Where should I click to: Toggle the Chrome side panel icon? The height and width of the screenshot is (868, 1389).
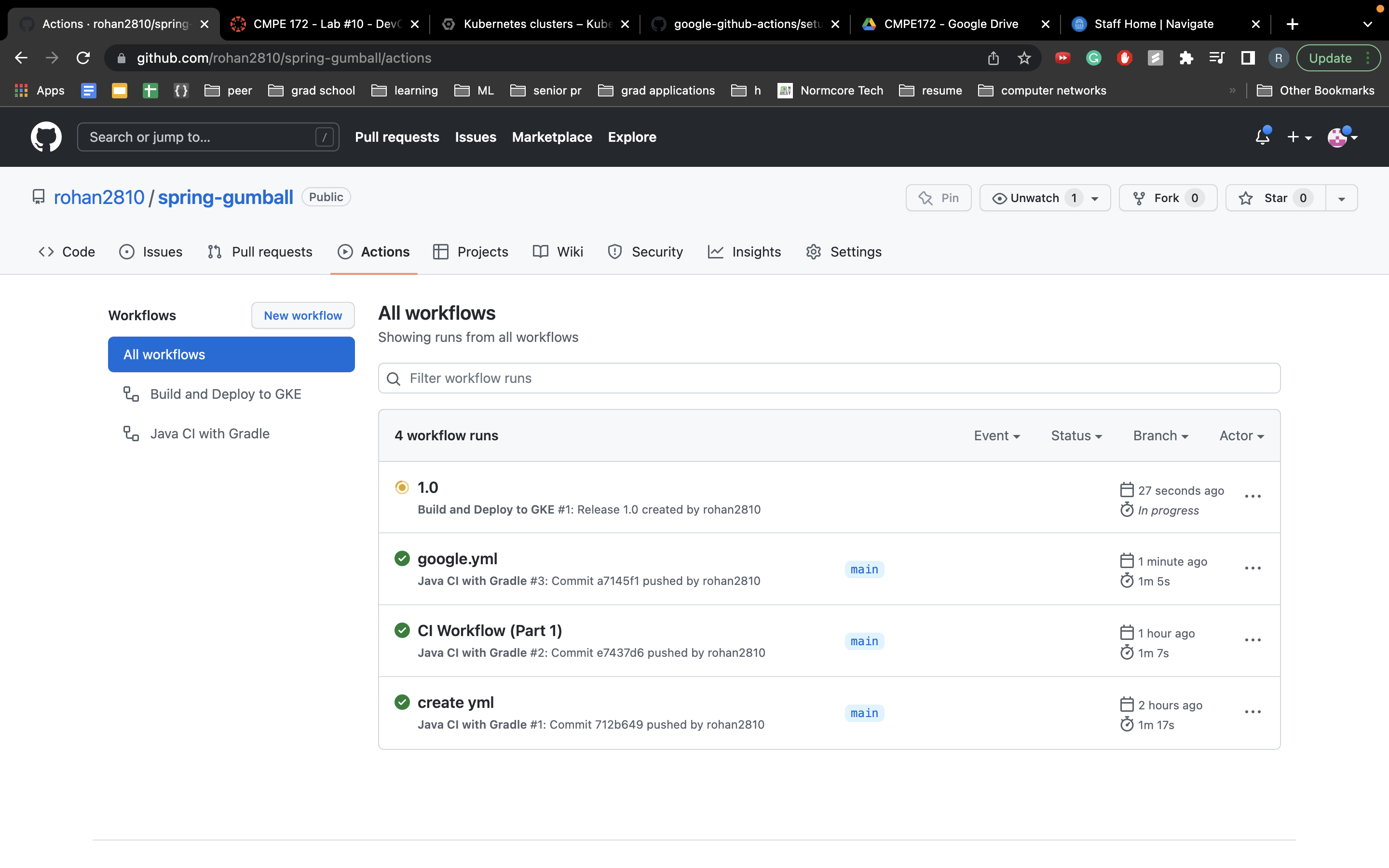[1248, 58]
